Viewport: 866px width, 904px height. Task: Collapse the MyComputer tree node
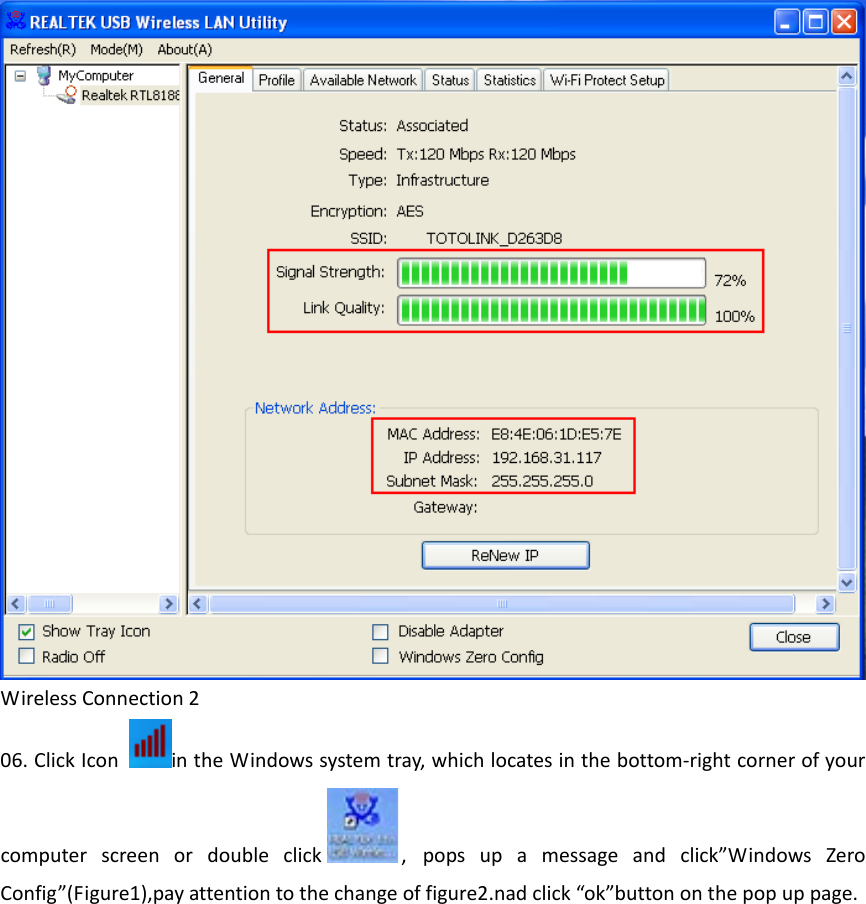pos(20,76)
